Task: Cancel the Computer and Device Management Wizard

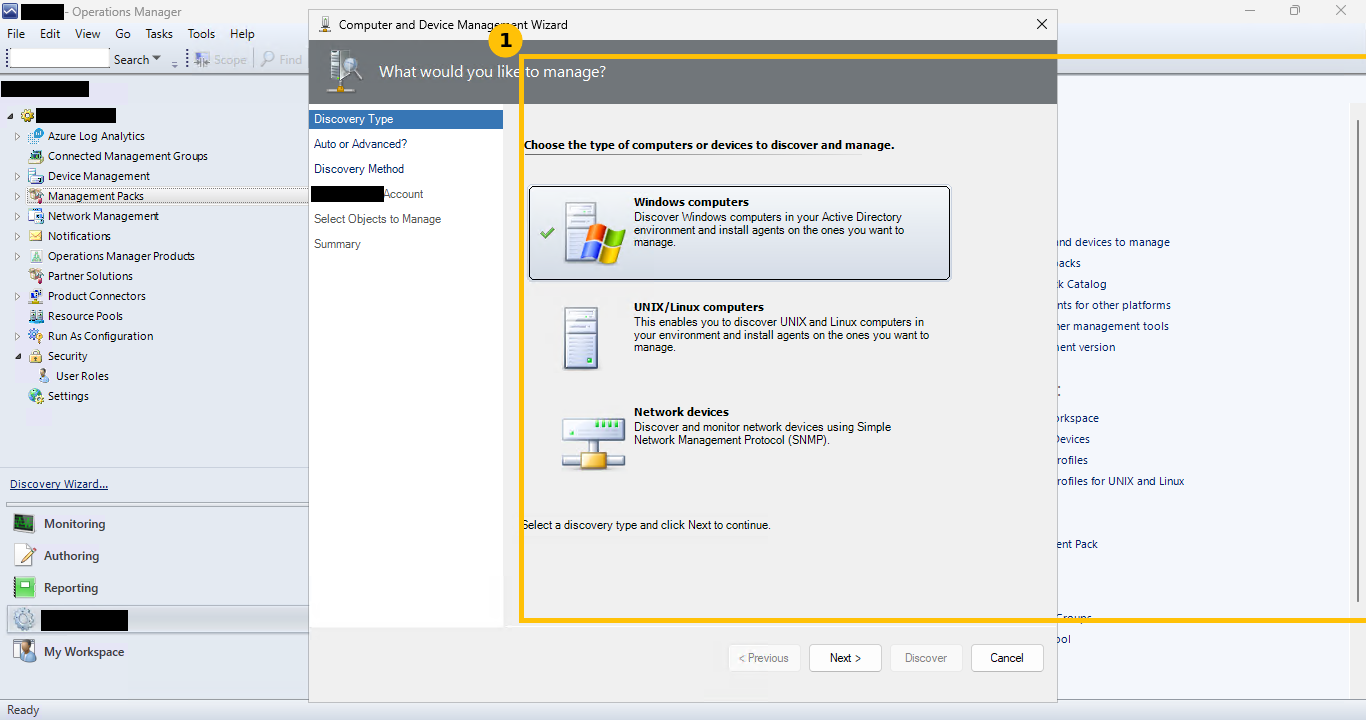Action: [1007, 658]
